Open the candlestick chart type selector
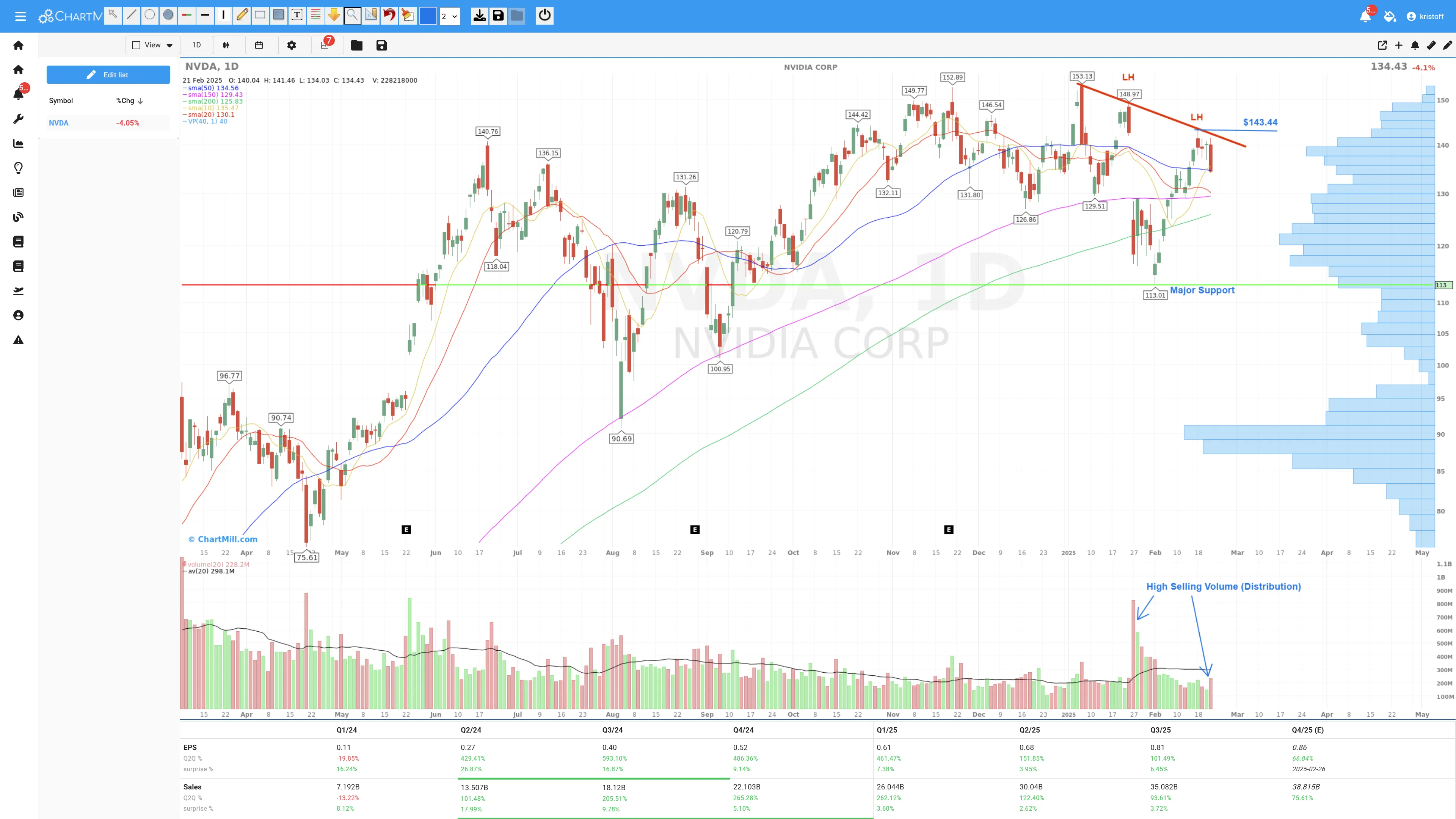The width and height of the screenshot is (1456, 819). click(x=226, y=45)
